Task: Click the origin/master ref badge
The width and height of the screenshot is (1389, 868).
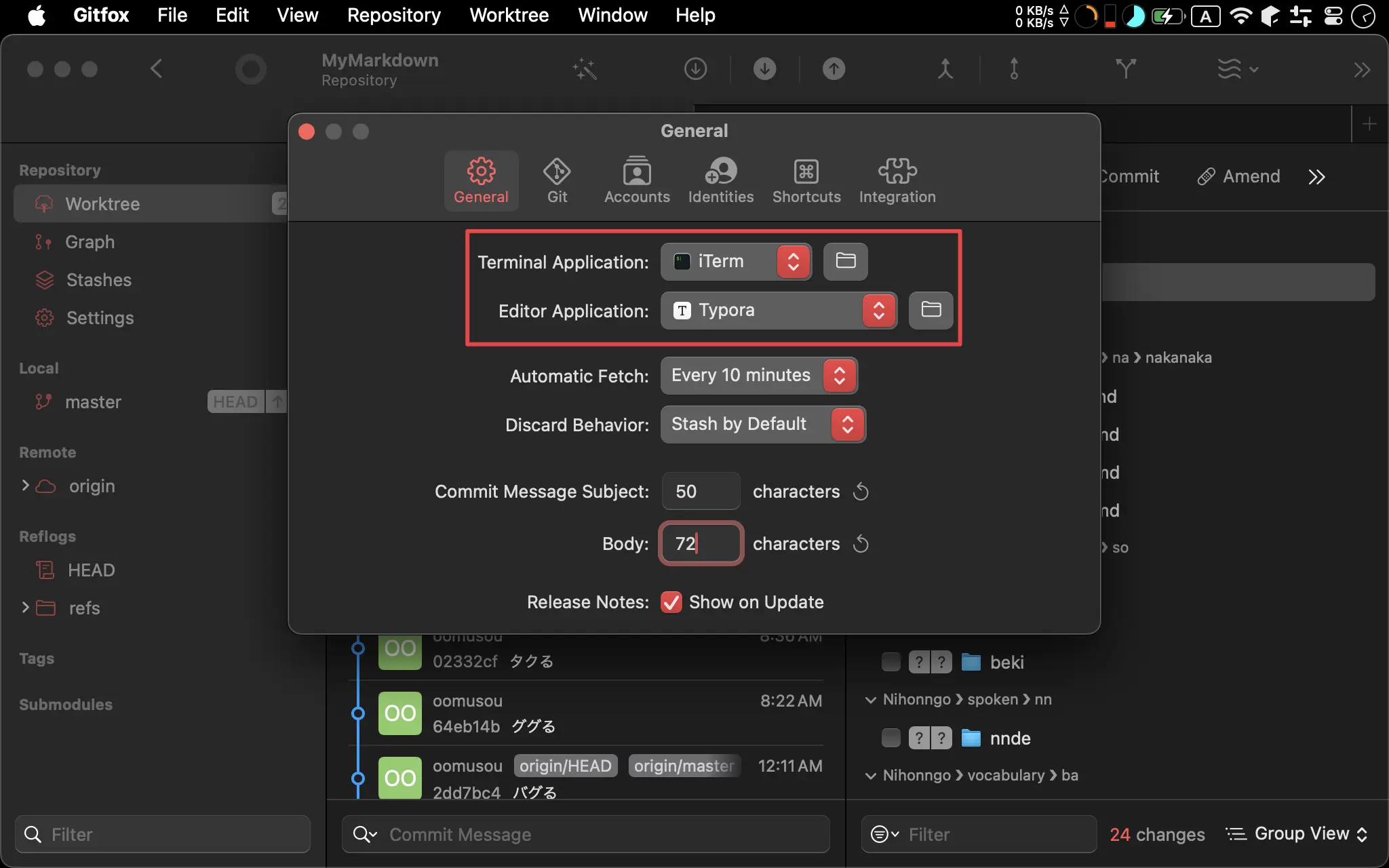Action: tap(684, 766)
